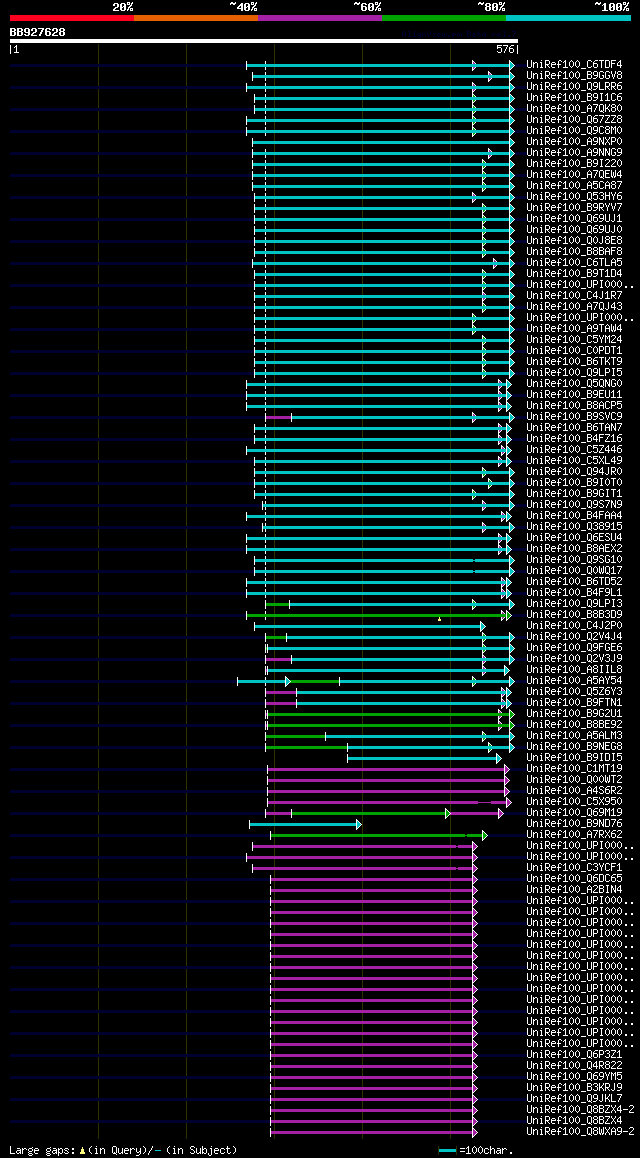Image resolution: width=640 pixels, height=1158 pixels.
Task: Select the UniRef100_A7QEW4 label
Action: pos(574,174)
